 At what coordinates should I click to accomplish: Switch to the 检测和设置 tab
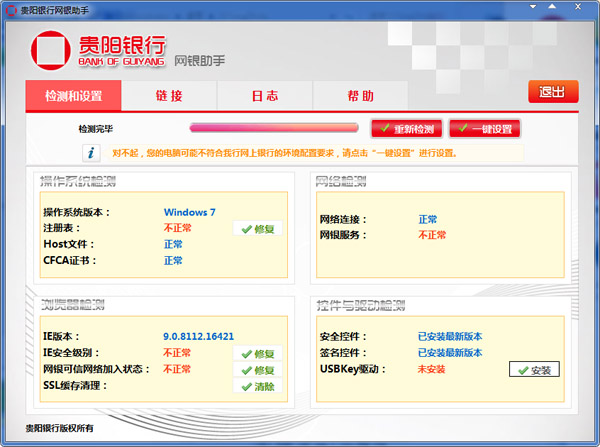tap(73, 96)
